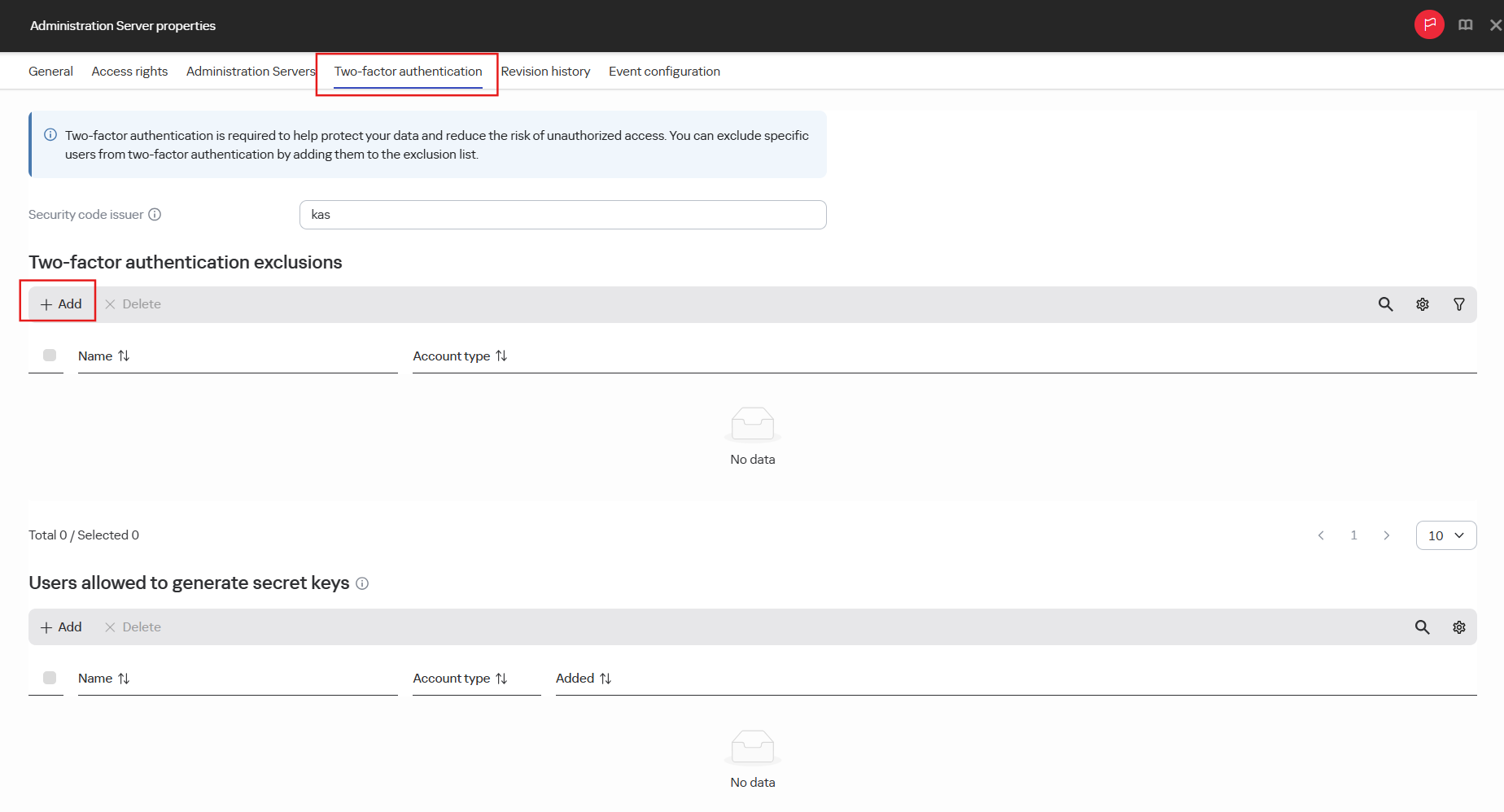Open exclusions table column settings gear
The height and width of the screenshot is (812, 1504).
click(1423, 304)
